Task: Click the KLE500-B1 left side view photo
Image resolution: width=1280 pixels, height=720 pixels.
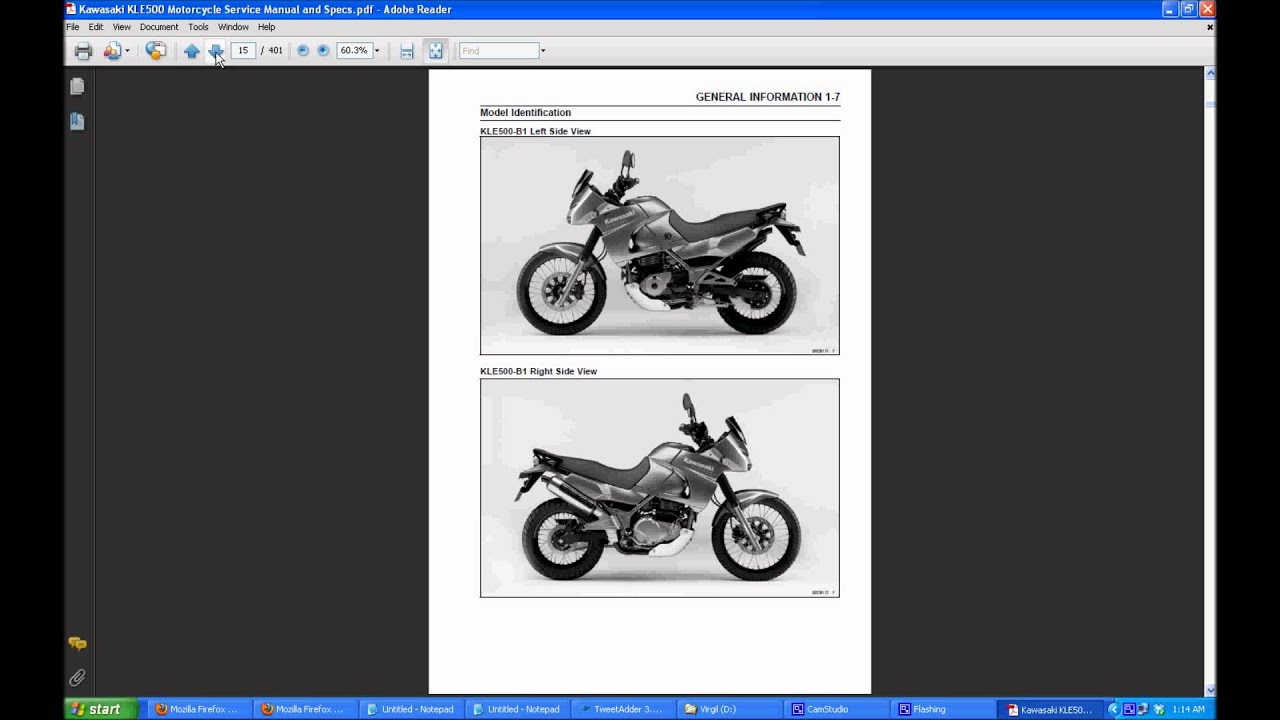Action: point(660,246)
